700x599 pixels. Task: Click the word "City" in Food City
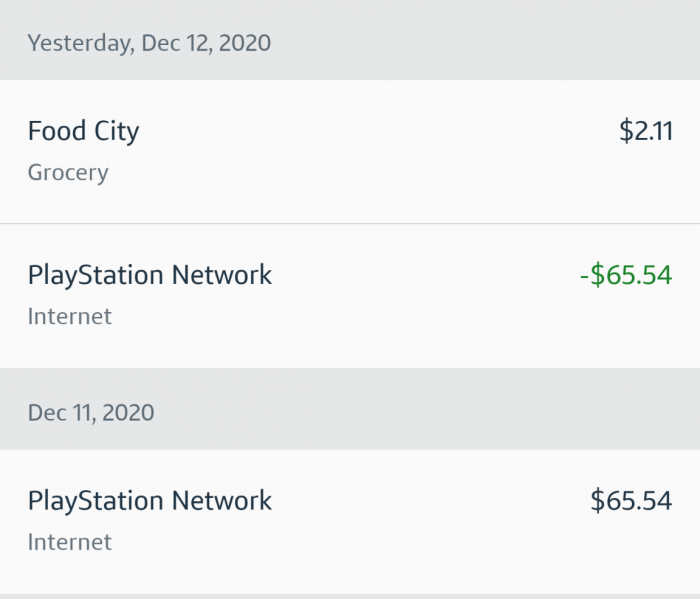tap(113, 131)
